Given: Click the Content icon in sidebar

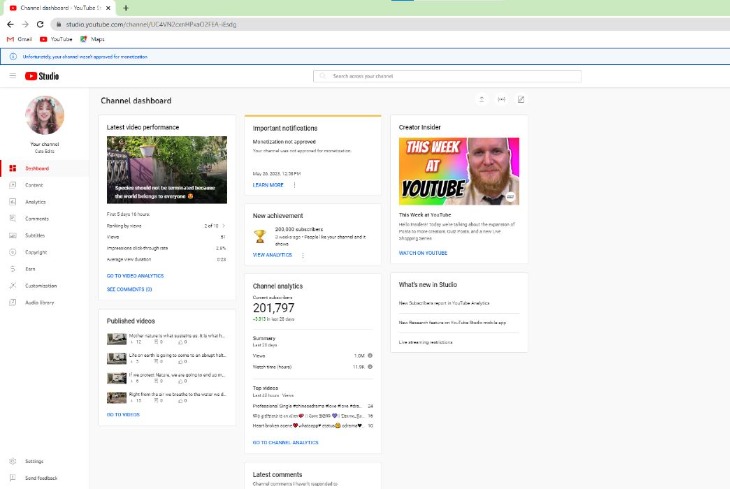Looking at the screenshot, I should [13, 185].
